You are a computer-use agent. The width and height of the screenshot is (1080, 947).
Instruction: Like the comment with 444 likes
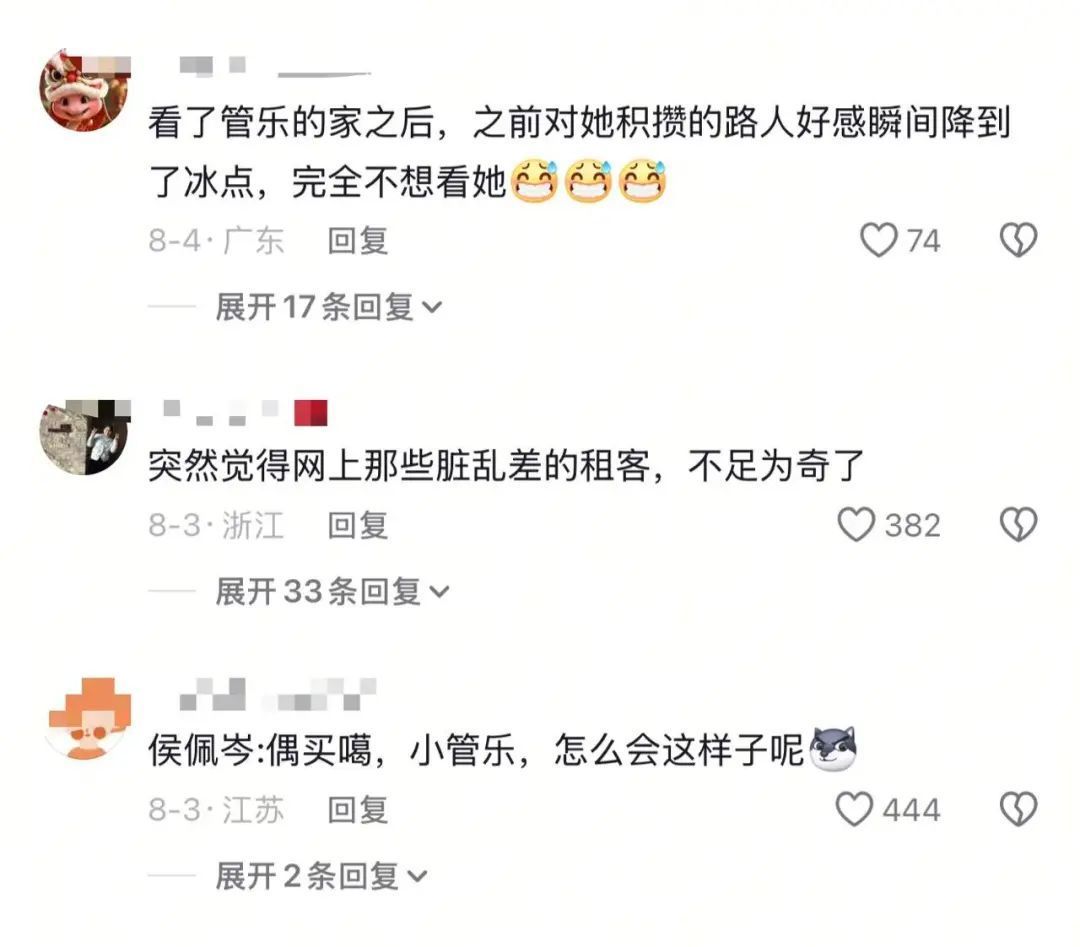854,809
